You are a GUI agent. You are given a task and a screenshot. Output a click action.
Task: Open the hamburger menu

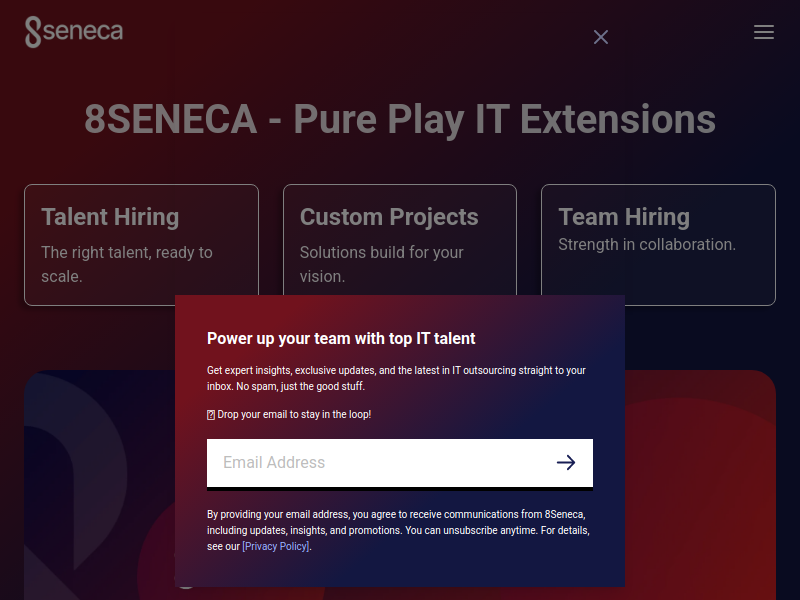point(764,32)
